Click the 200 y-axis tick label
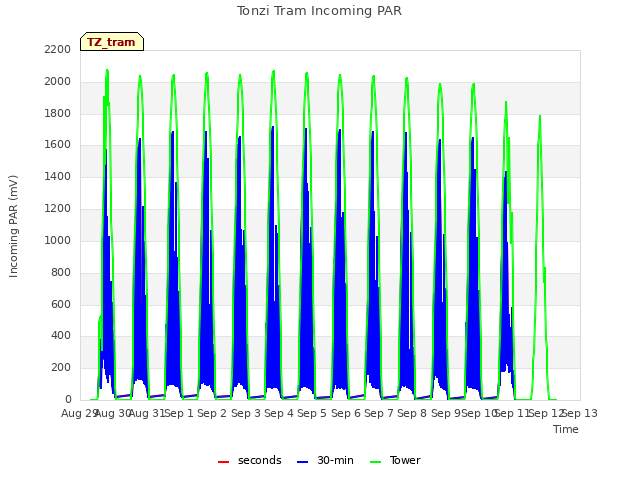This screenshot has height=480, width=640. click(61, 368)
